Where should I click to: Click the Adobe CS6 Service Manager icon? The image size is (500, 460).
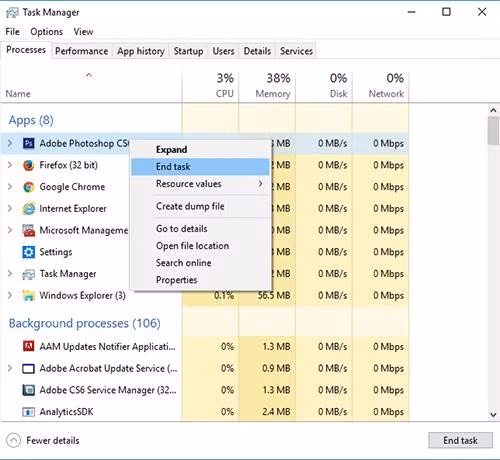point(28,390)
